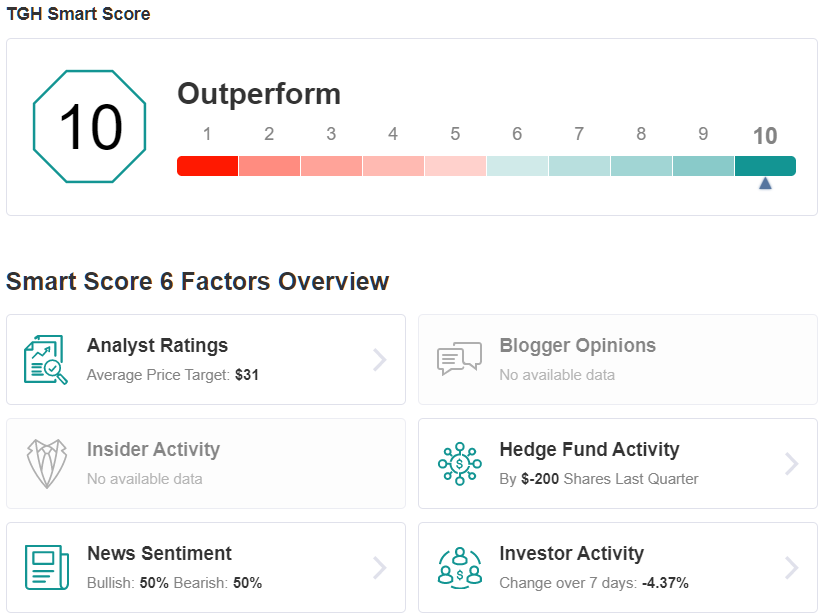Select the News Sentiment heading
The height and width of the screenshot is (616, 833).
coord(159,553)
